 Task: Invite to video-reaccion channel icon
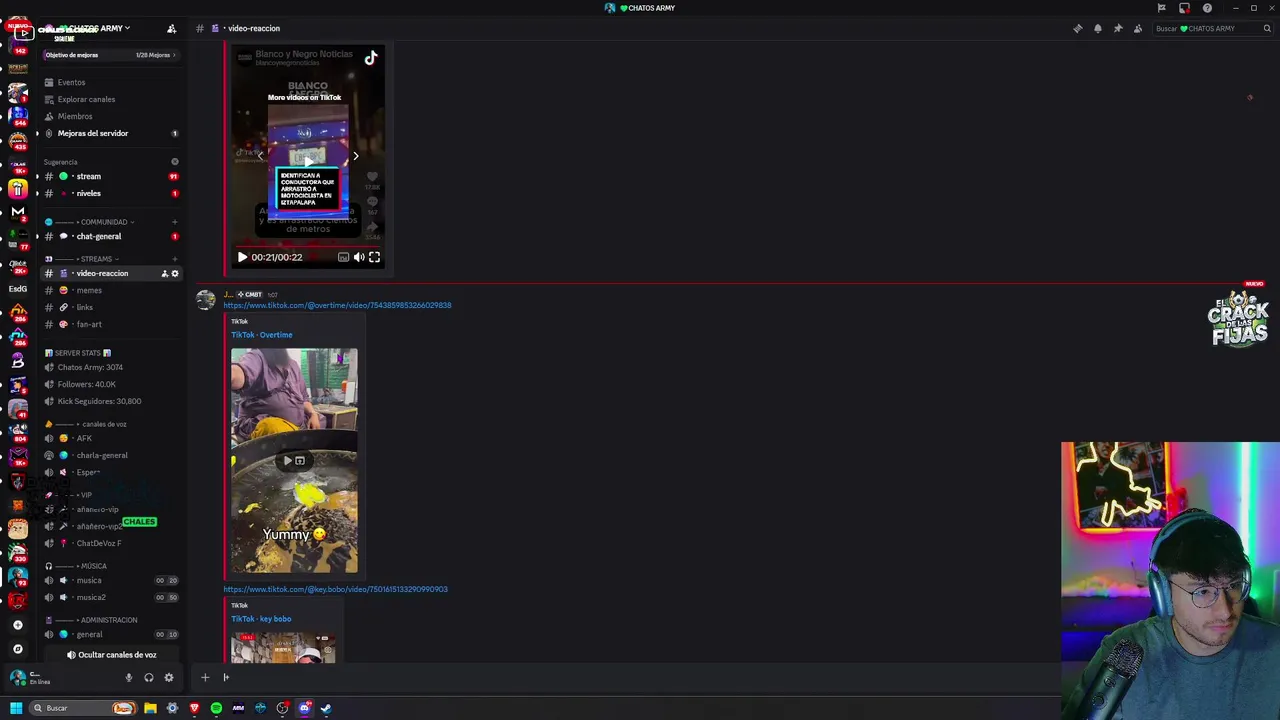click(165, 273)
